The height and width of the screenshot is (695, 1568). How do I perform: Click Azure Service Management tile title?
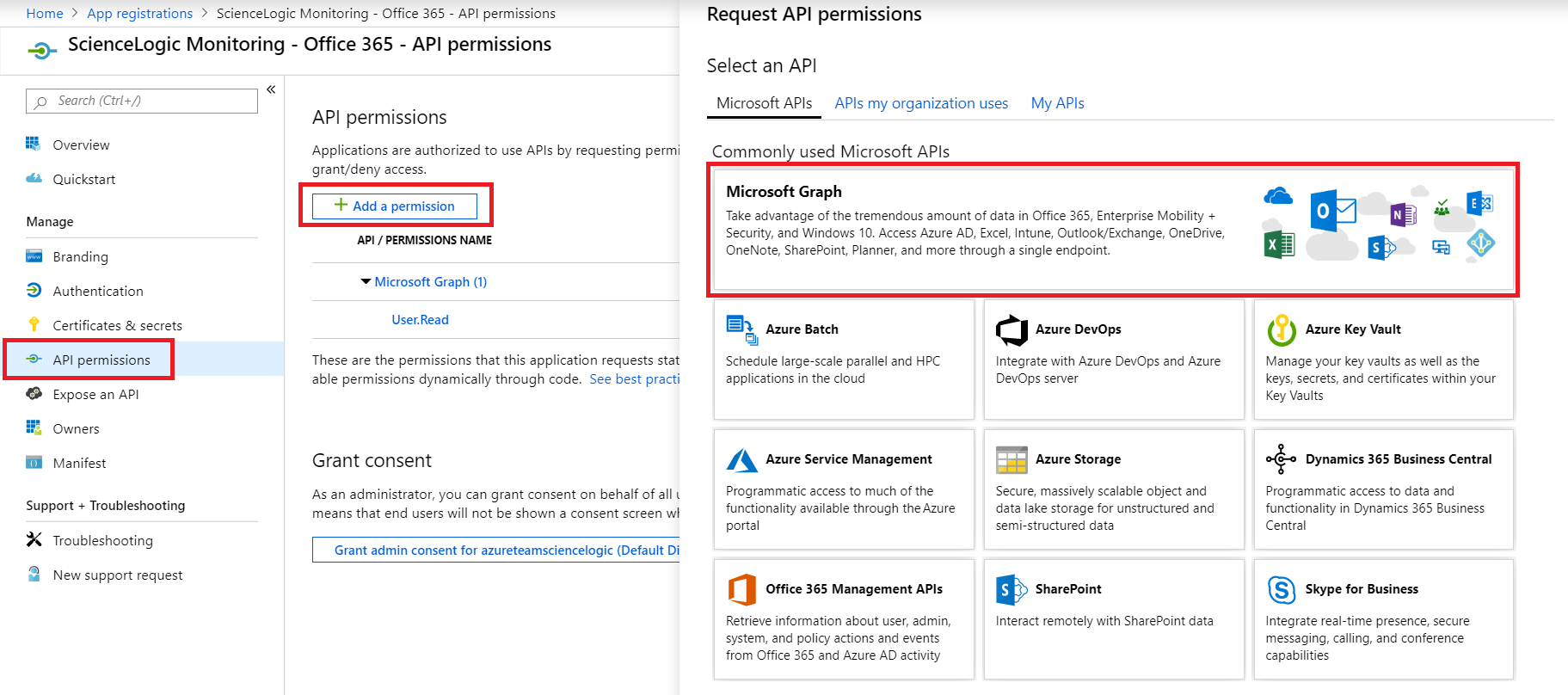(849, 459)
